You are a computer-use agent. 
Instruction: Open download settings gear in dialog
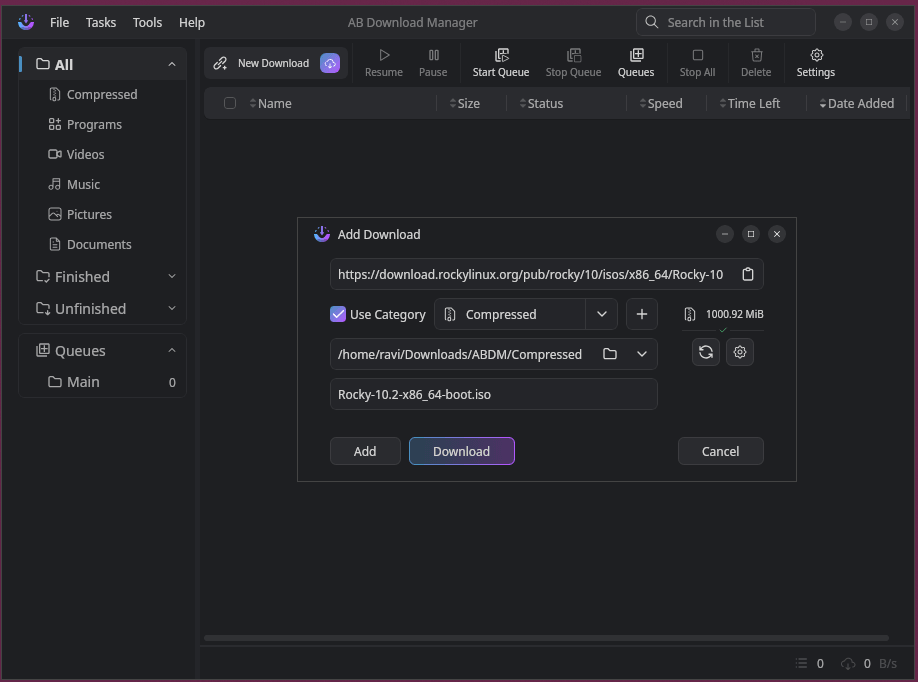(739, 352)
